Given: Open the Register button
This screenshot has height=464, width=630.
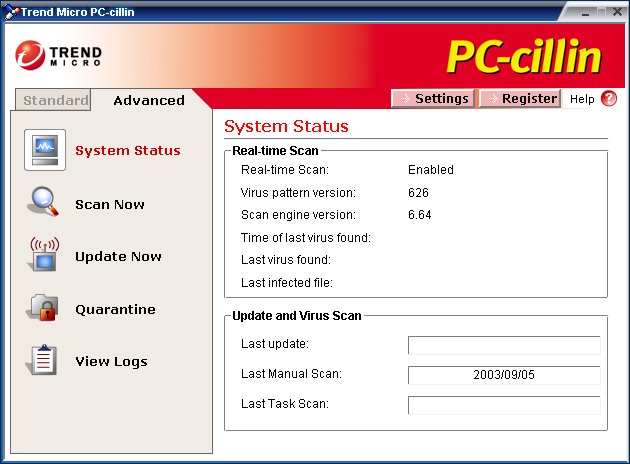Looking at the screenshot, I should (x=520, y=98).
